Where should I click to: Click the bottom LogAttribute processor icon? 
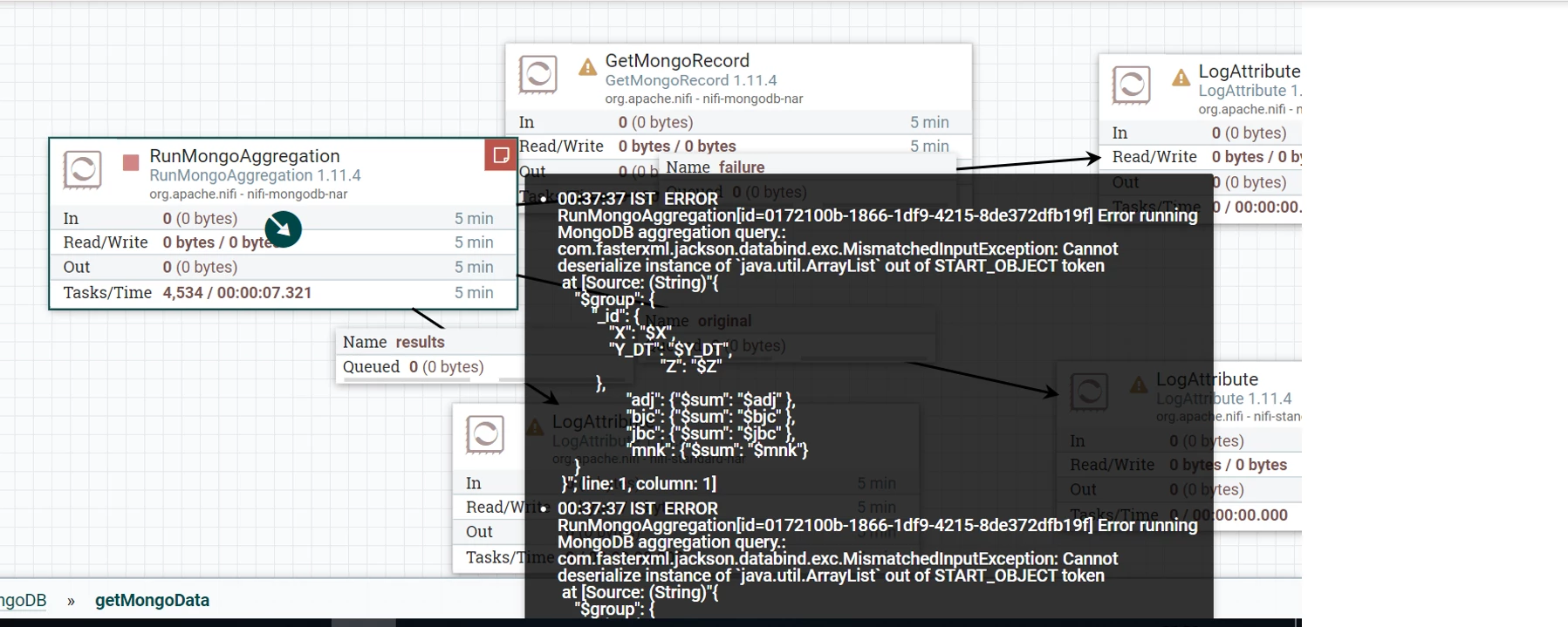pos(485,434)
